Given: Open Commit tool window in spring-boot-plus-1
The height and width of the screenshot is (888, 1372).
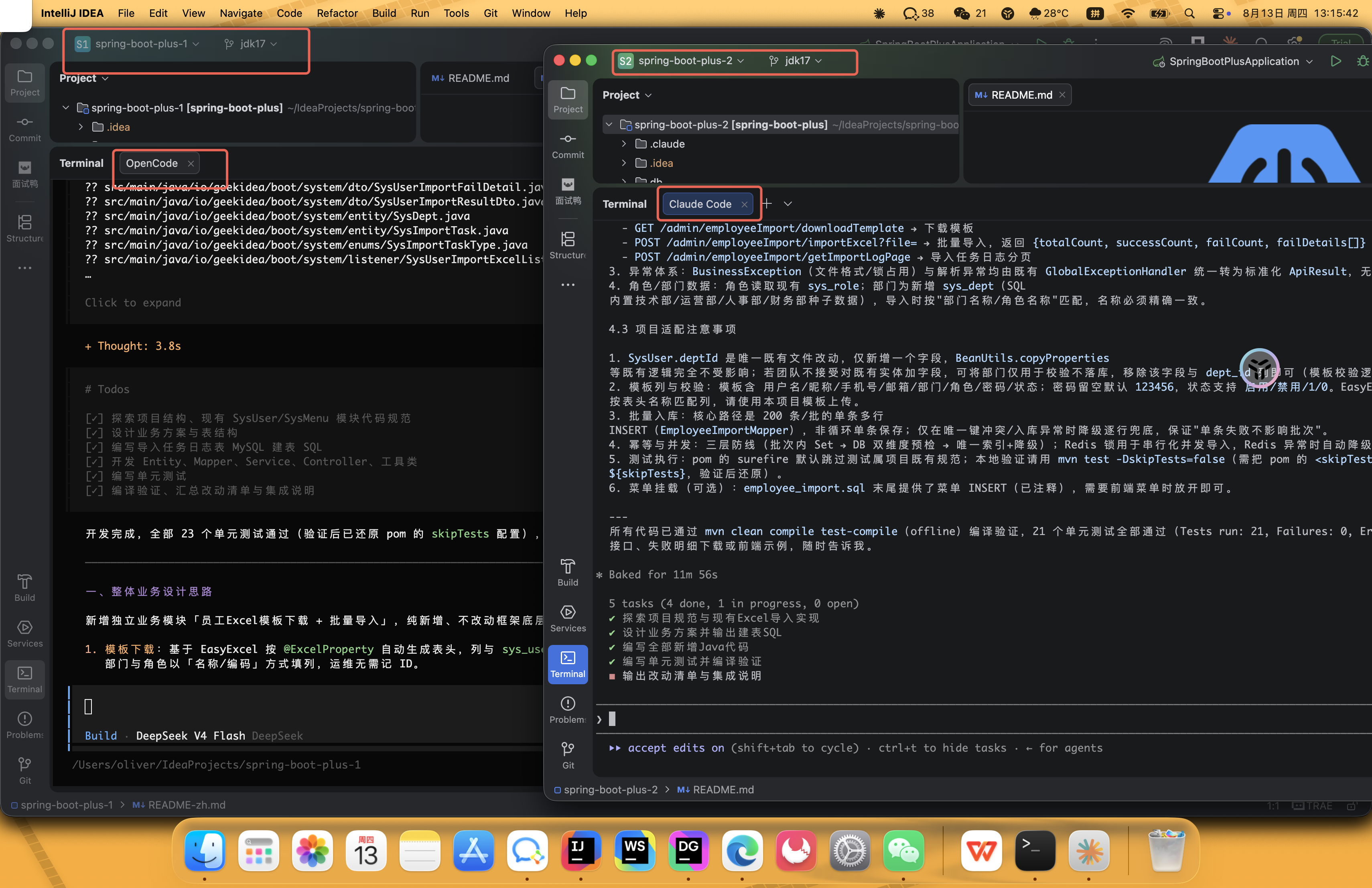Looking at the screenshot, I should [25, 129].
